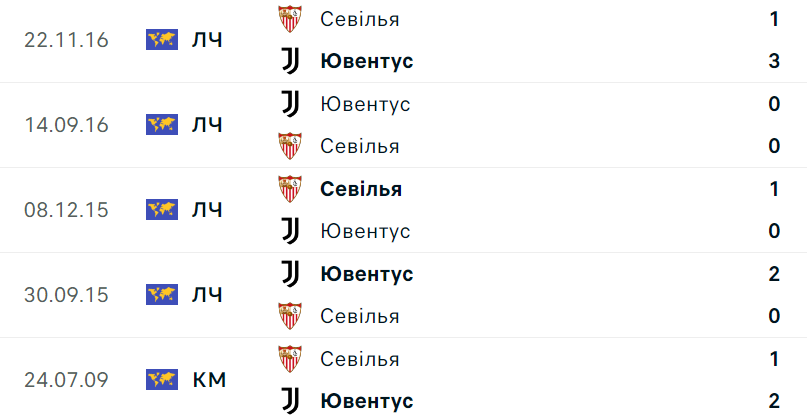This screenshot has height=420, width=807.
Task: Select the КМ competition label
Action: (x=208, y=380)
